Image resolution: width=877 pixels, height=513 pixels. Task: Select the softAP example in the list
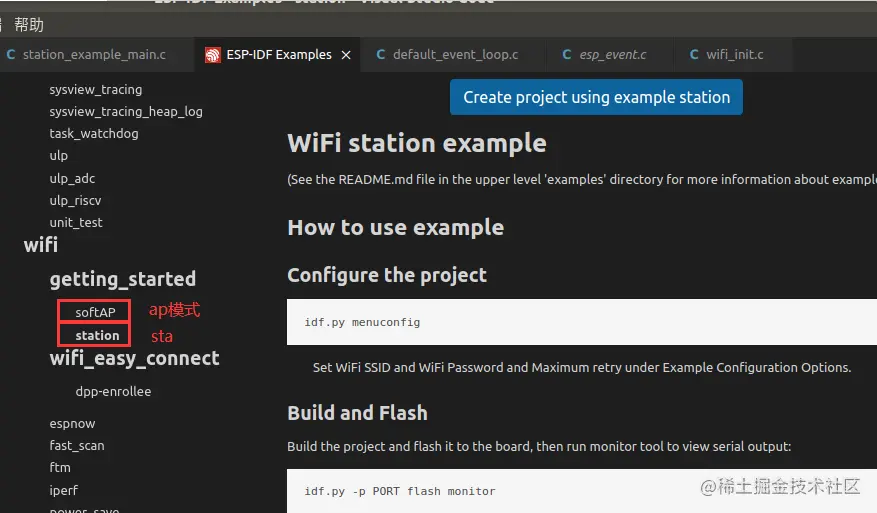(95, 313)
